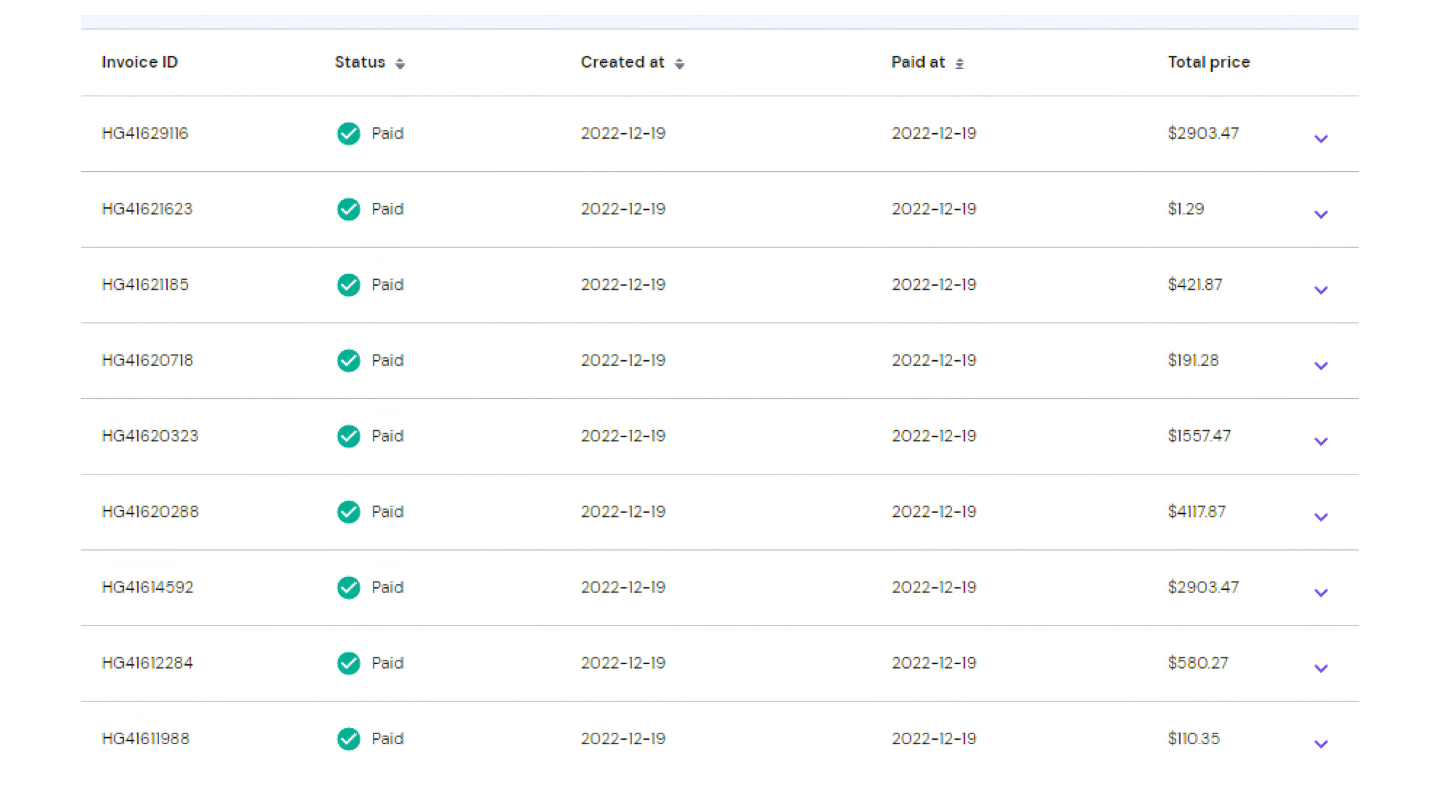
Task: Expand the $1.29 invoice row chevron
Action: [x=1320, y=214]
